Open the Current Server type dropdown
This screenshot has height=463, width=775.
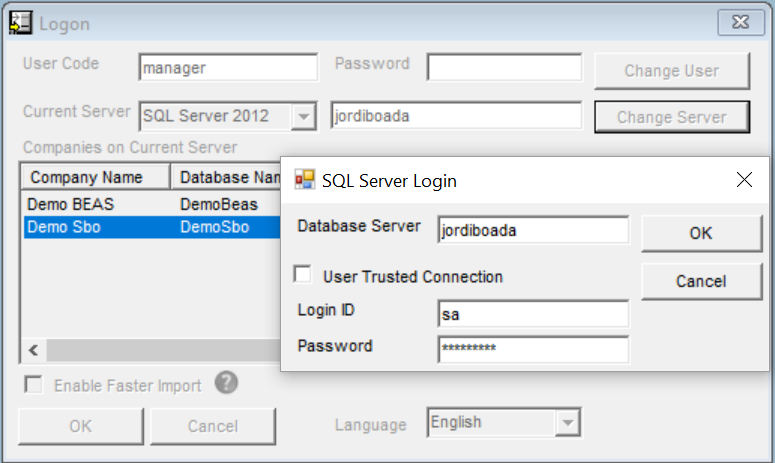(x=303, y=117)
